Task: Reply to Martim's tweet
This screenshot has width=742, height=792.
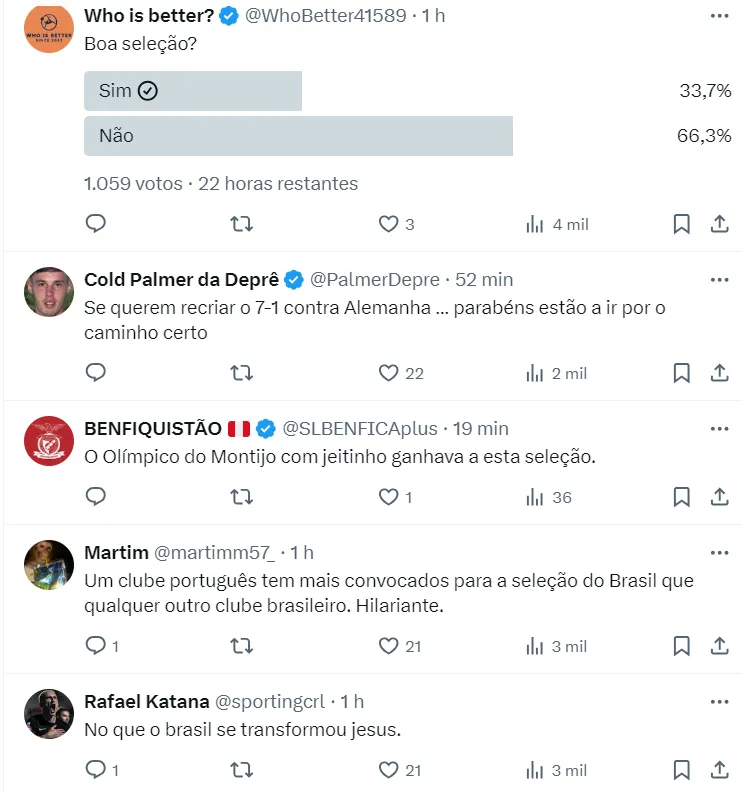Action: 96,646
